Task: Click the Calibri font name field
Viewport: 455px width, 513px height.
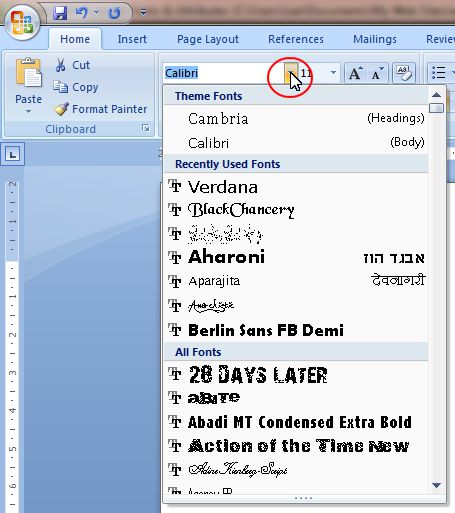Action: click(223, 73)
